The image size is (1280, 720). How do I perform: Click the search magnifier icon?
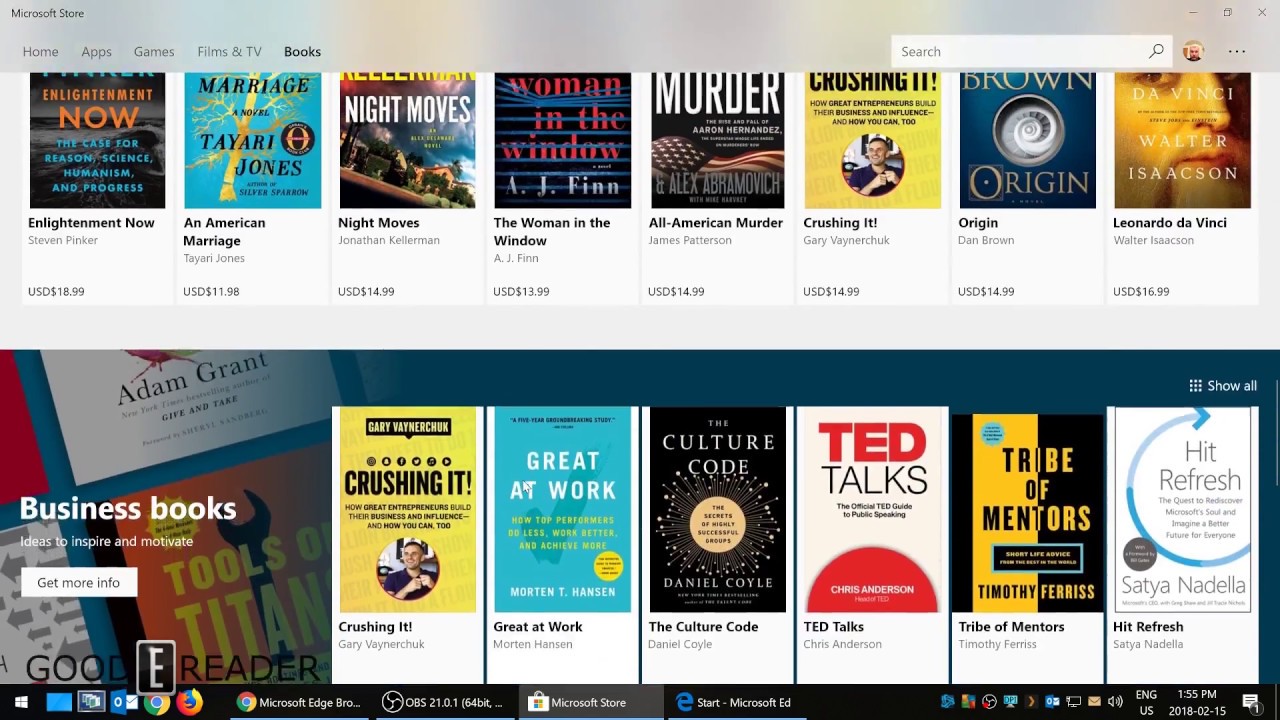1156,51
